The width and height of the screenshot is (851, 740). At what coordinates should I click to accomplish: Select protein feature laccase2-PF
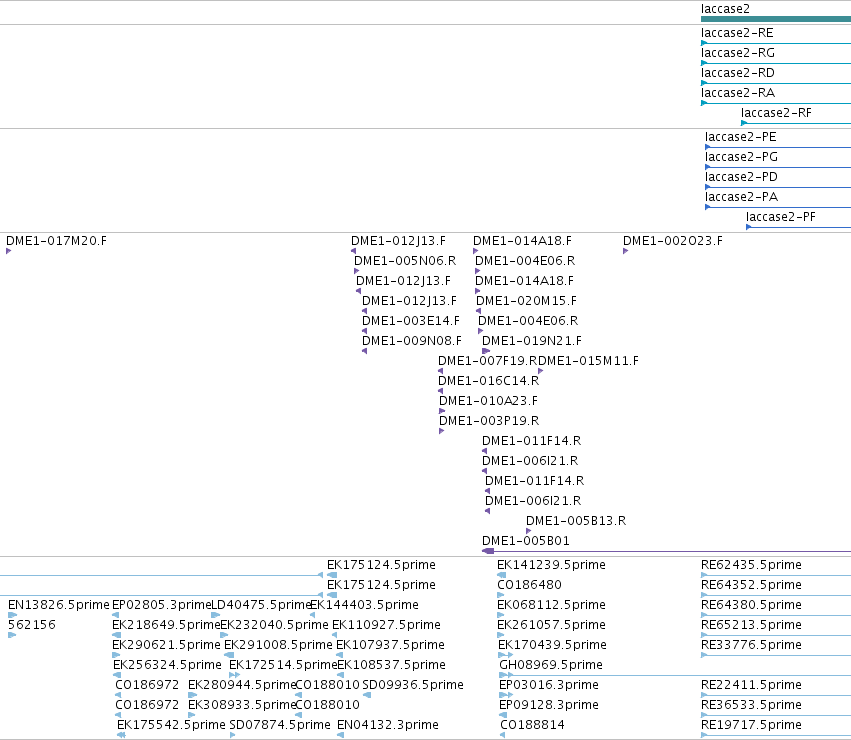798,227
